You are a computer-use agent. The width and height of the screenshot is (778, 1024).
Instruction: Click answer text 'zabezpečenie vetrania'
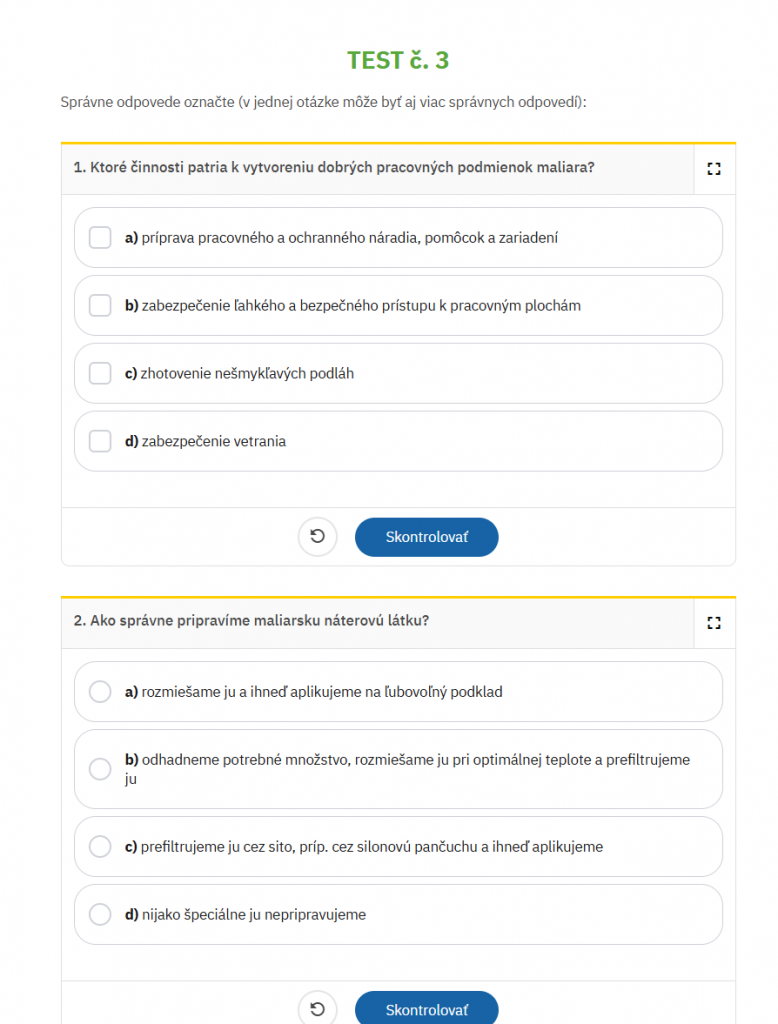click(x=214, y=442)
